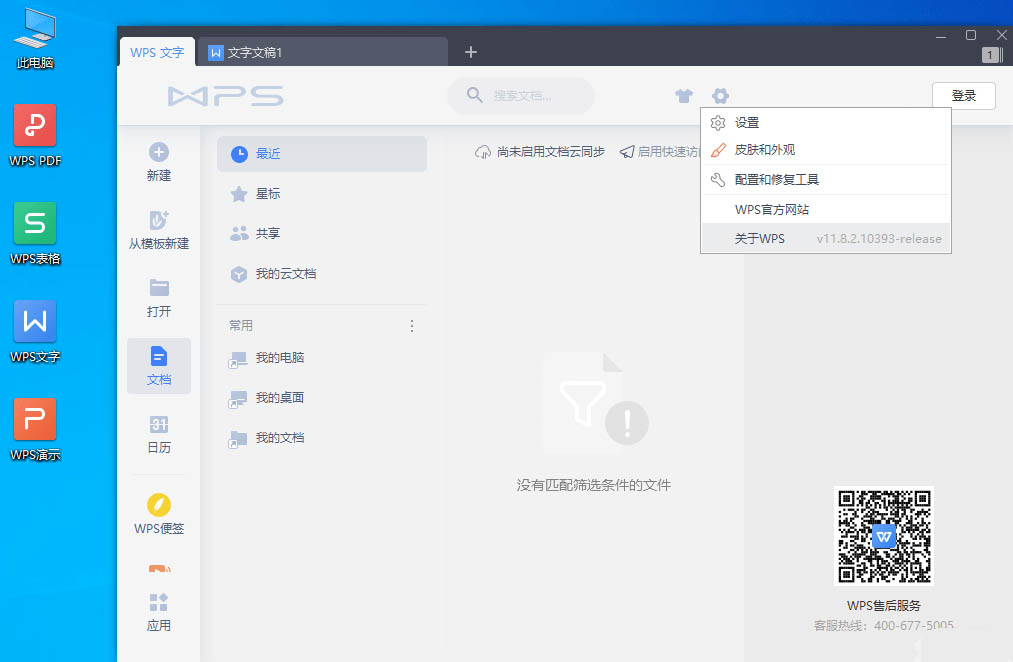1013x662 pixels.
Task: Open the WPS表格 desktop shortcut
Action: [x=35, y=234]
